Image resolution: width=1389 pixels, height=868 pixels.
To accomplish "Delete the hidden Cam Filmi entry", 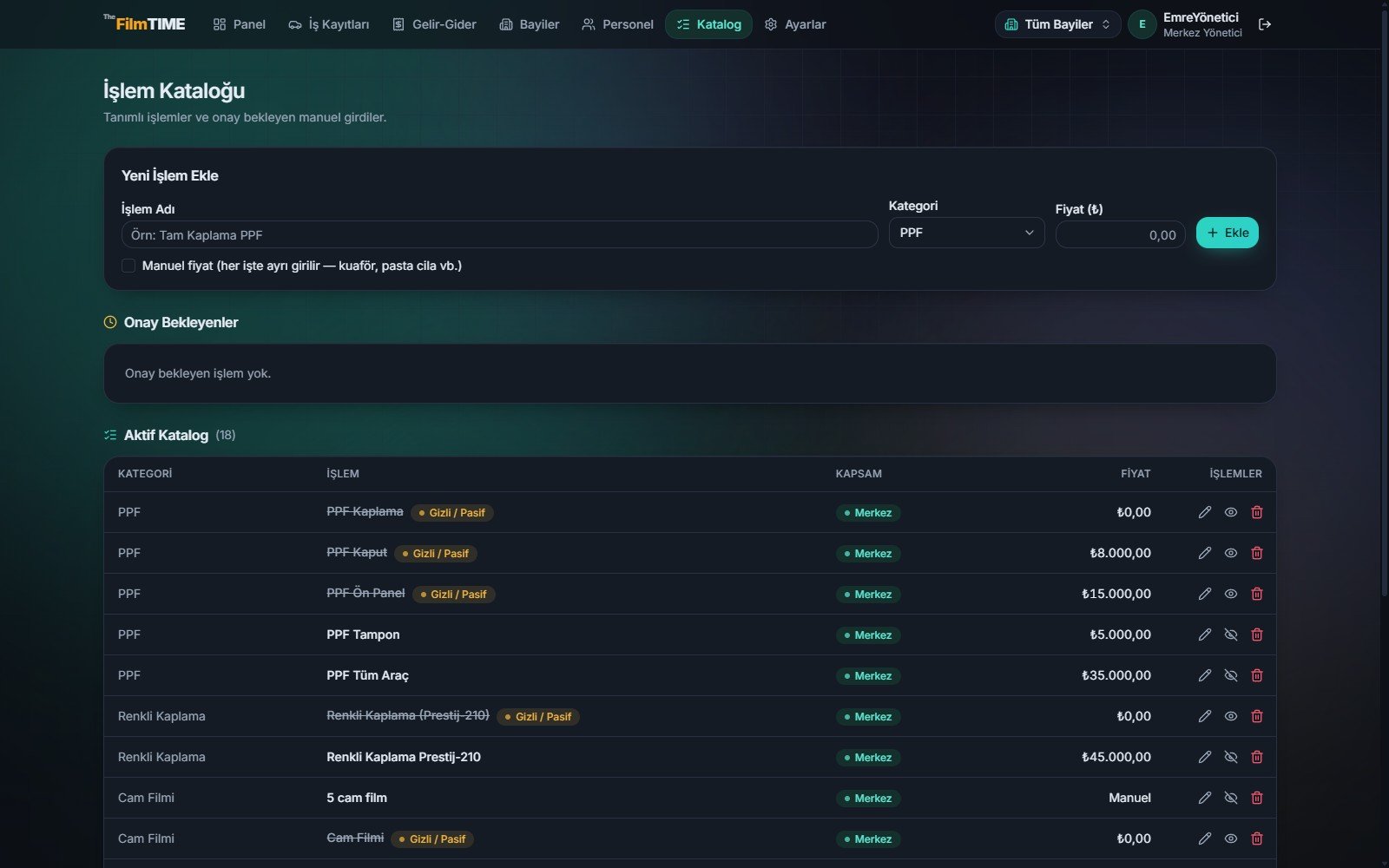I will tap(1256, 838).
